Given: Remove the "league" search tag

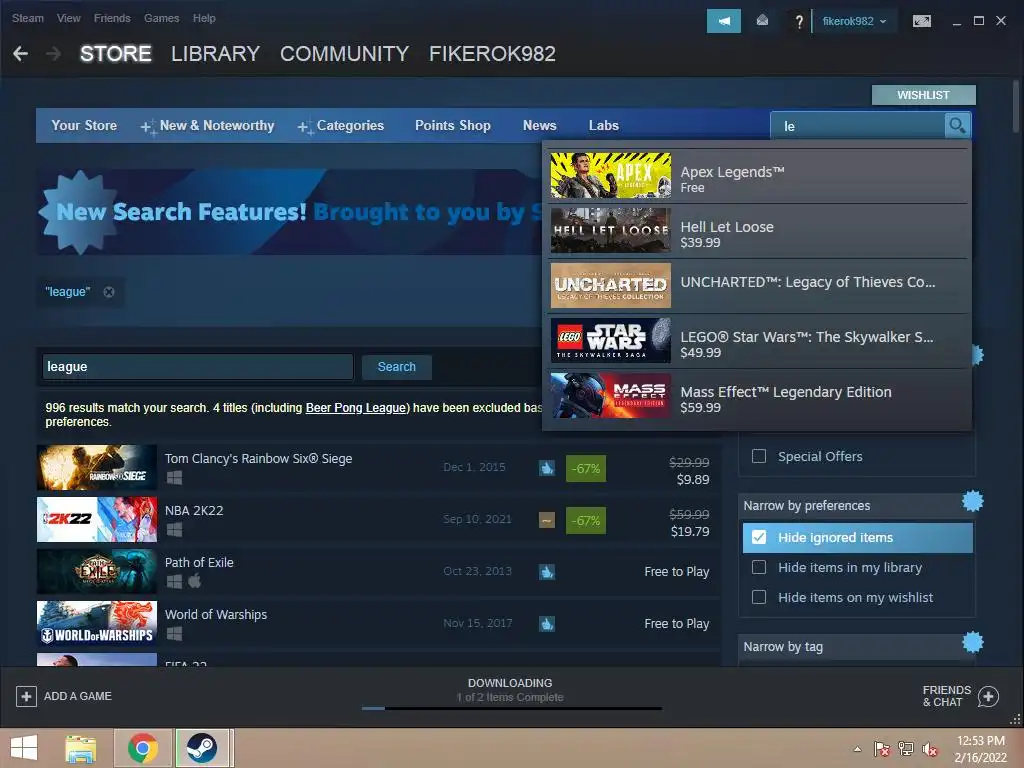Looking at the screenshot, I should 109,292.
